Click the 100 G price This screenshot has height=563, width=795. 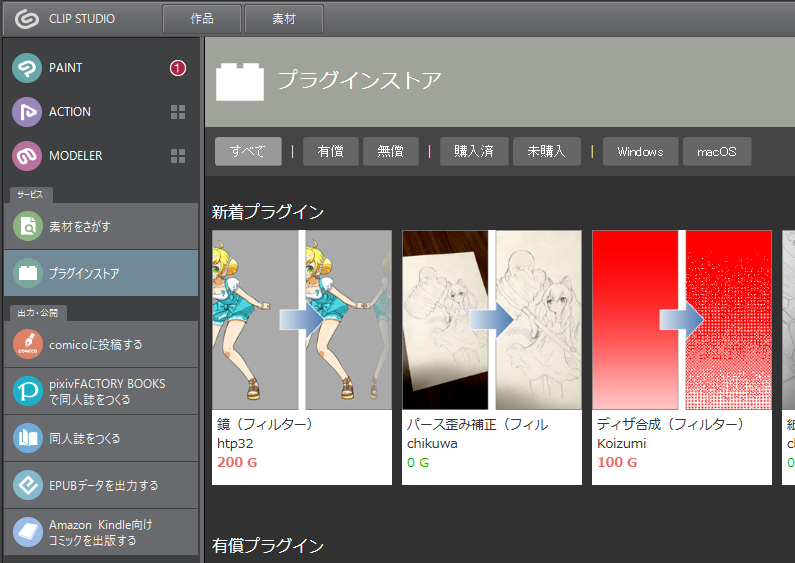coord(617,462)
